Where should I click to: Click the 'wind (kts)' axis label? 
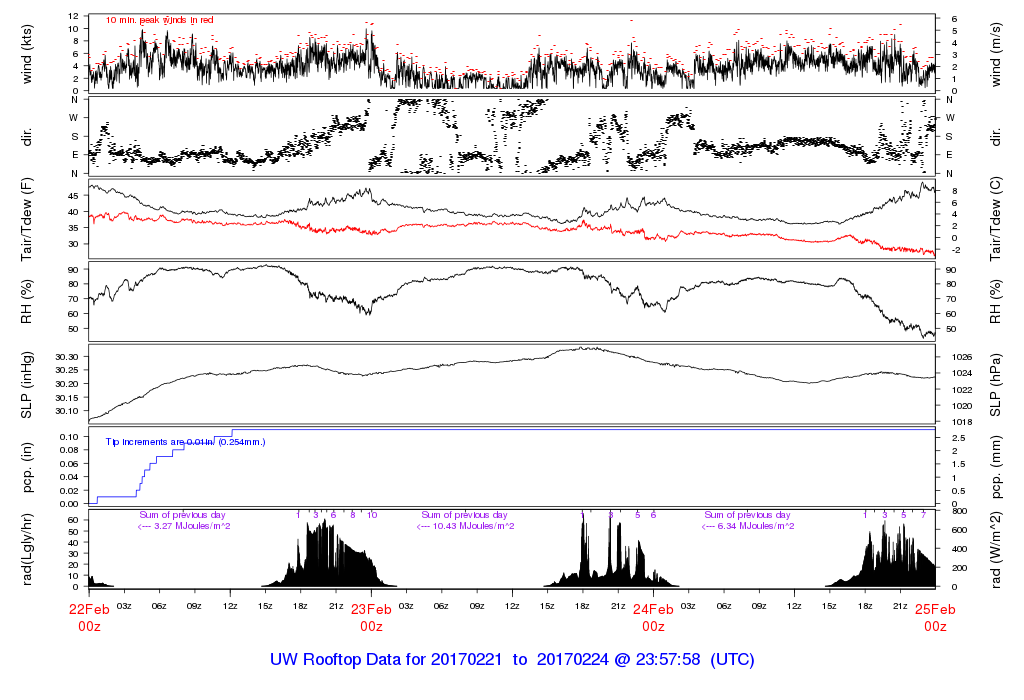[x=27, y=54]
